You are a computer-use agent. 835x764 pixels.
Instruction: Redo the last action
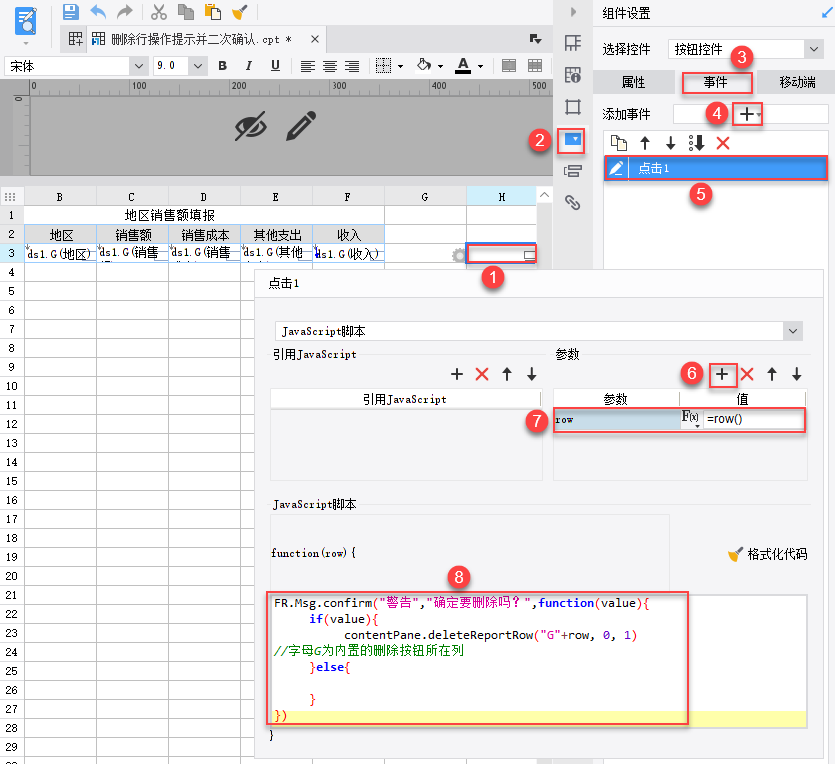pyautogui.click(x=125, y=12)
